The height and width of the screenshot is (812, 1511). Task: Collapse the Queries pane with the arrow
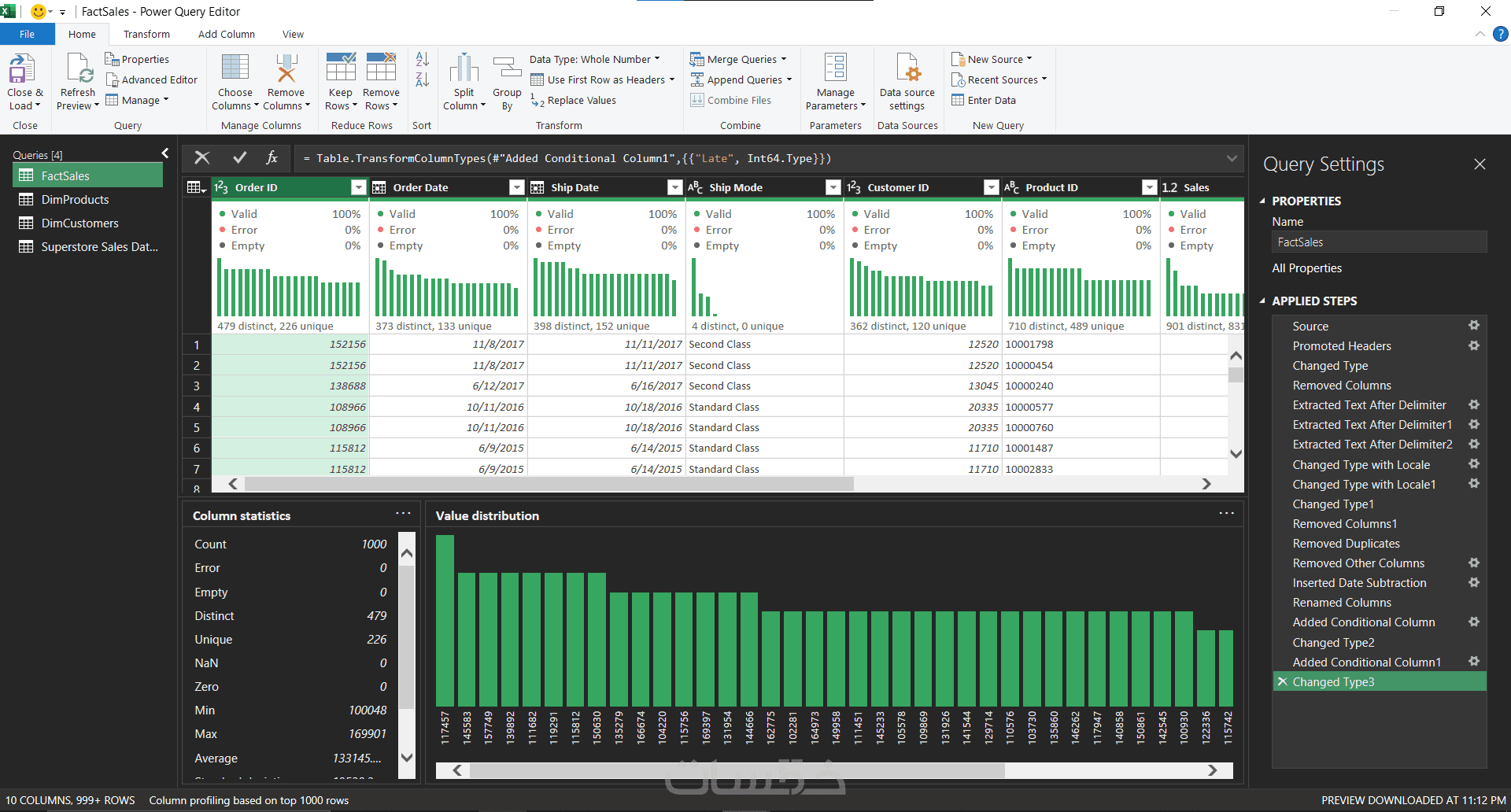[165, 153]
